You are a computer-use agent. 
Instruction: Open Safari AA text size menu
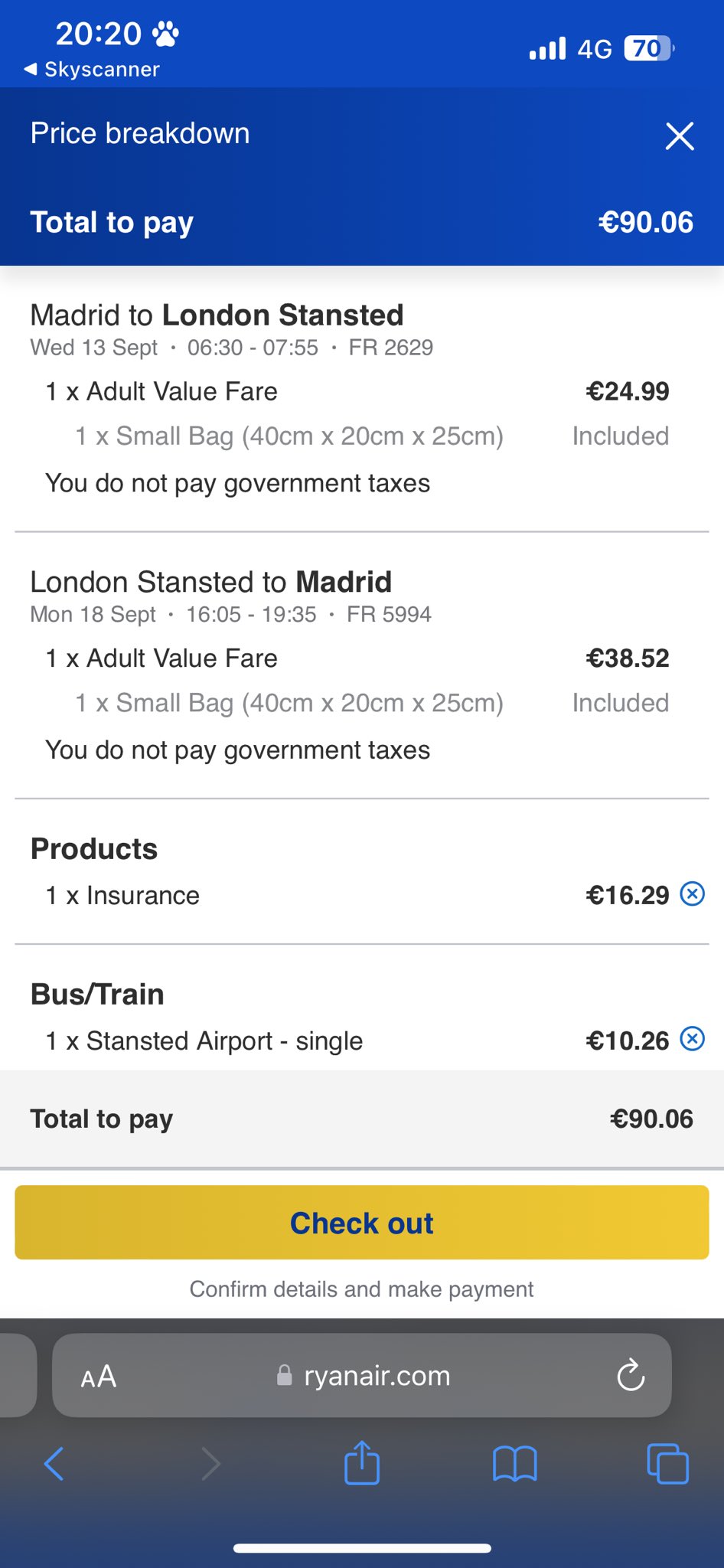click(x=99, y=1377)
